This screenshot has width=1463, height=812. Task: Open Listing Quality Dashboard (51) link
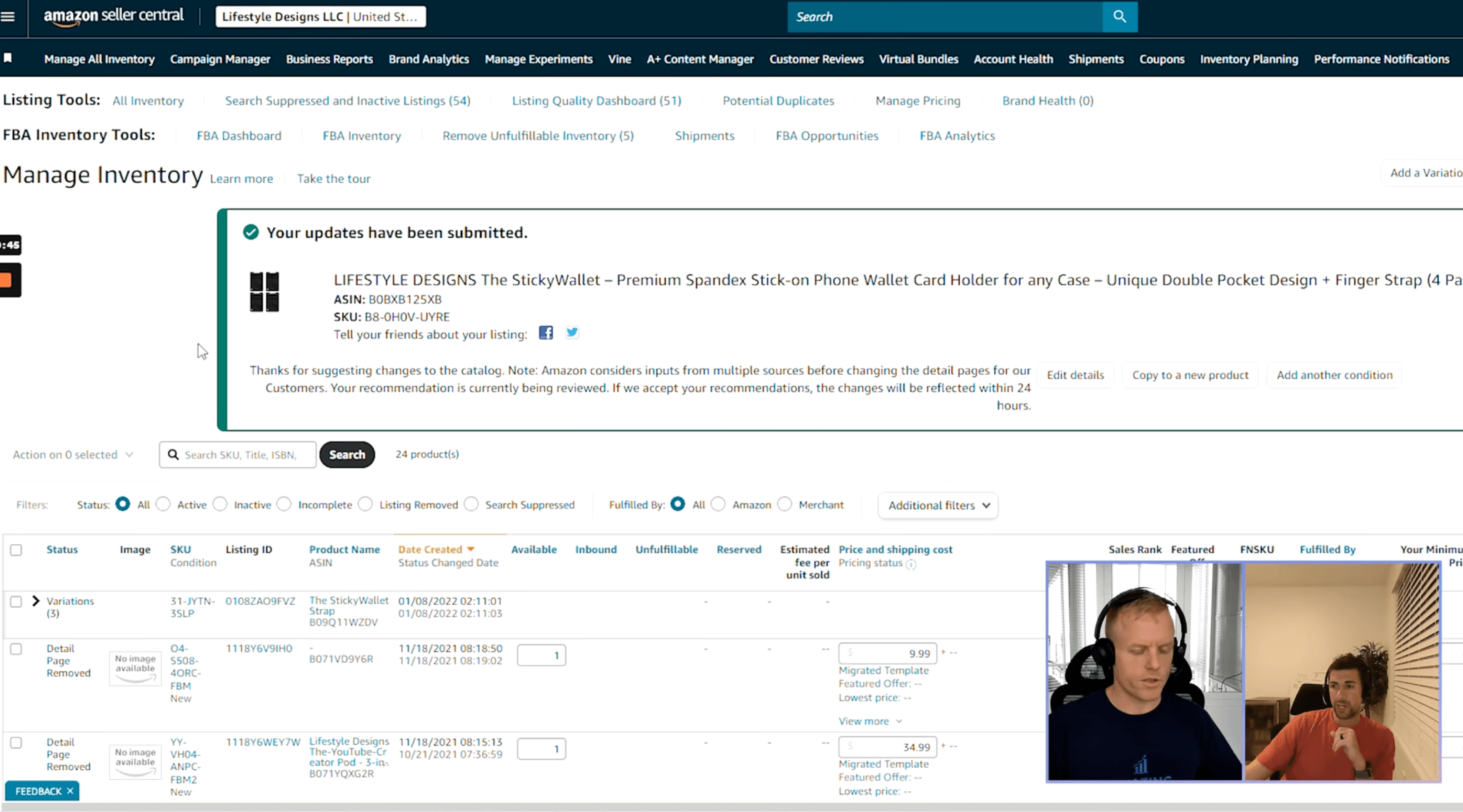(x=596, y=101)
